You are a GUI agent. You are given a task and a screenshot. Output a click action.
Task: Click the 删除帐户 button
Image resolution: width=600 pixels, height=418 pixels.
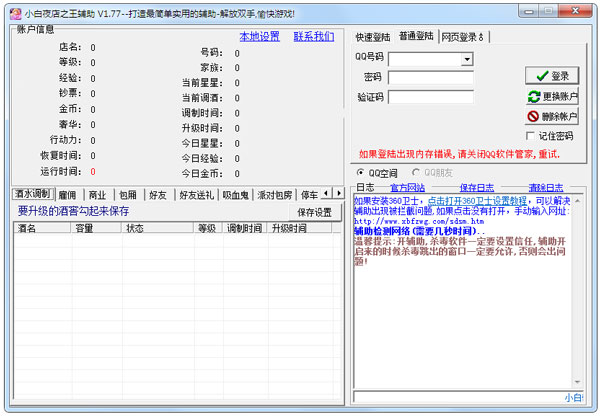pos(552,116)
